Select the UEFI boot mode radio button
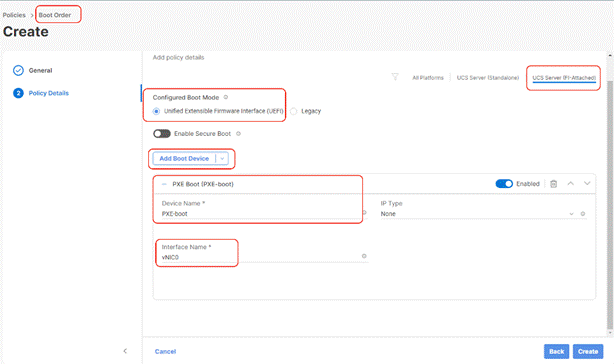614x364 pixels. pos(156,111)
